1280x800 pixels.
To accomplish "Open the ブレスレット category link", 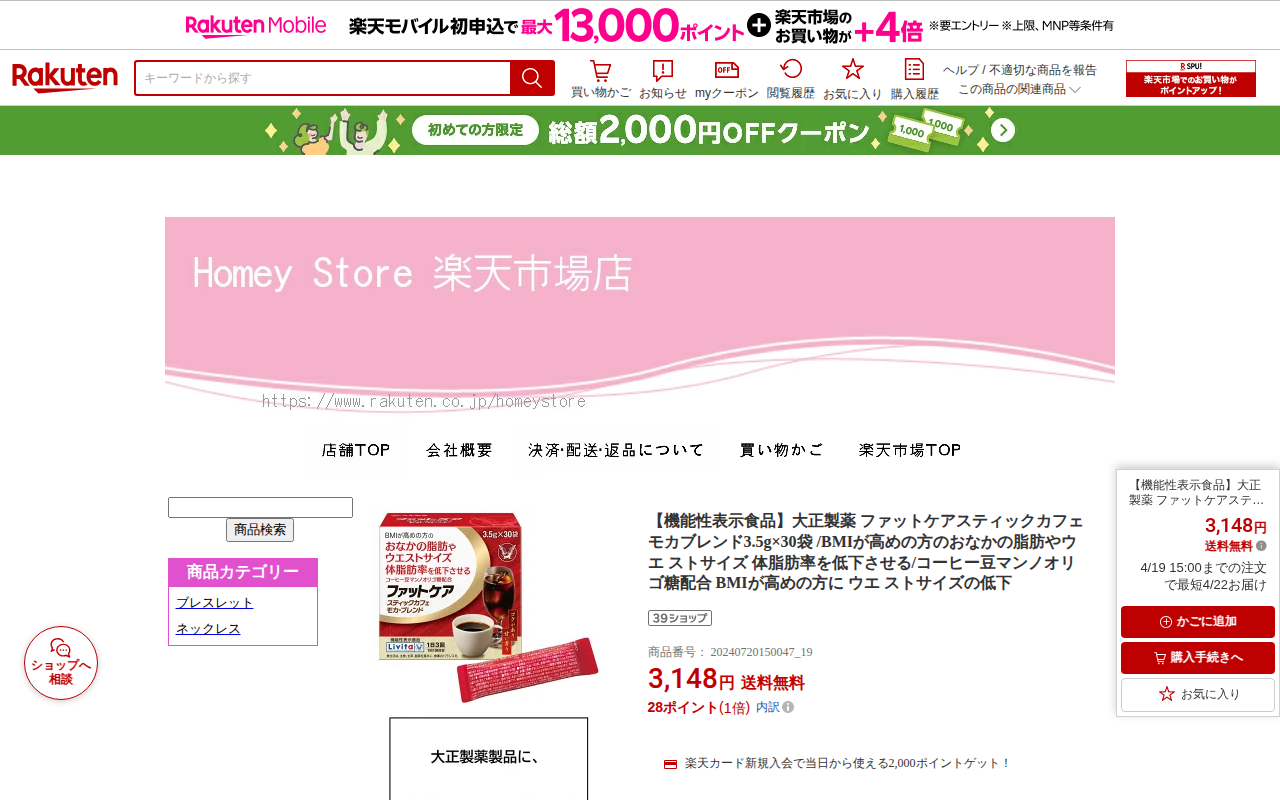I will [215, 603].
